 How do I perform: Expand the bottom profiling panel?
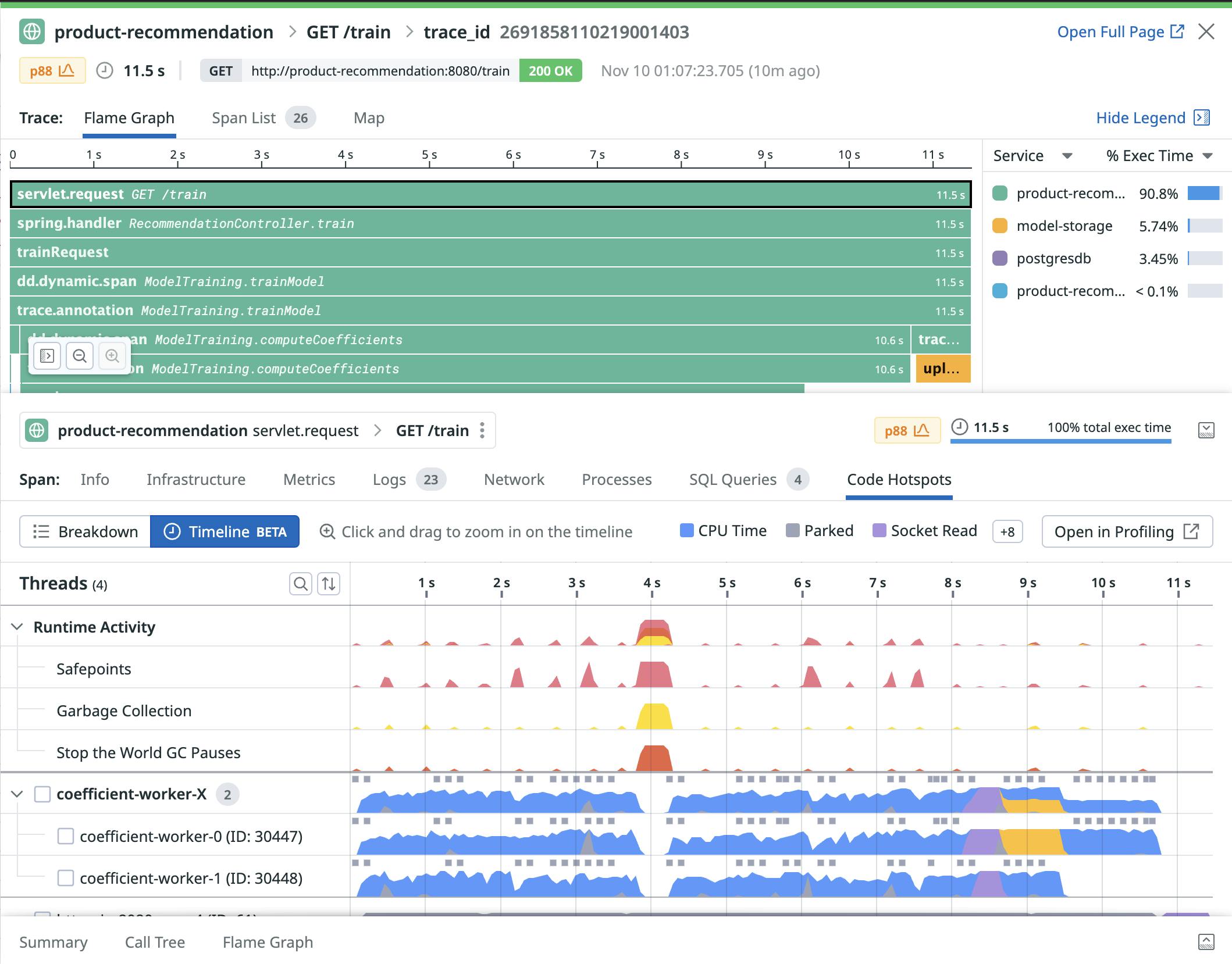[1207, 942]
